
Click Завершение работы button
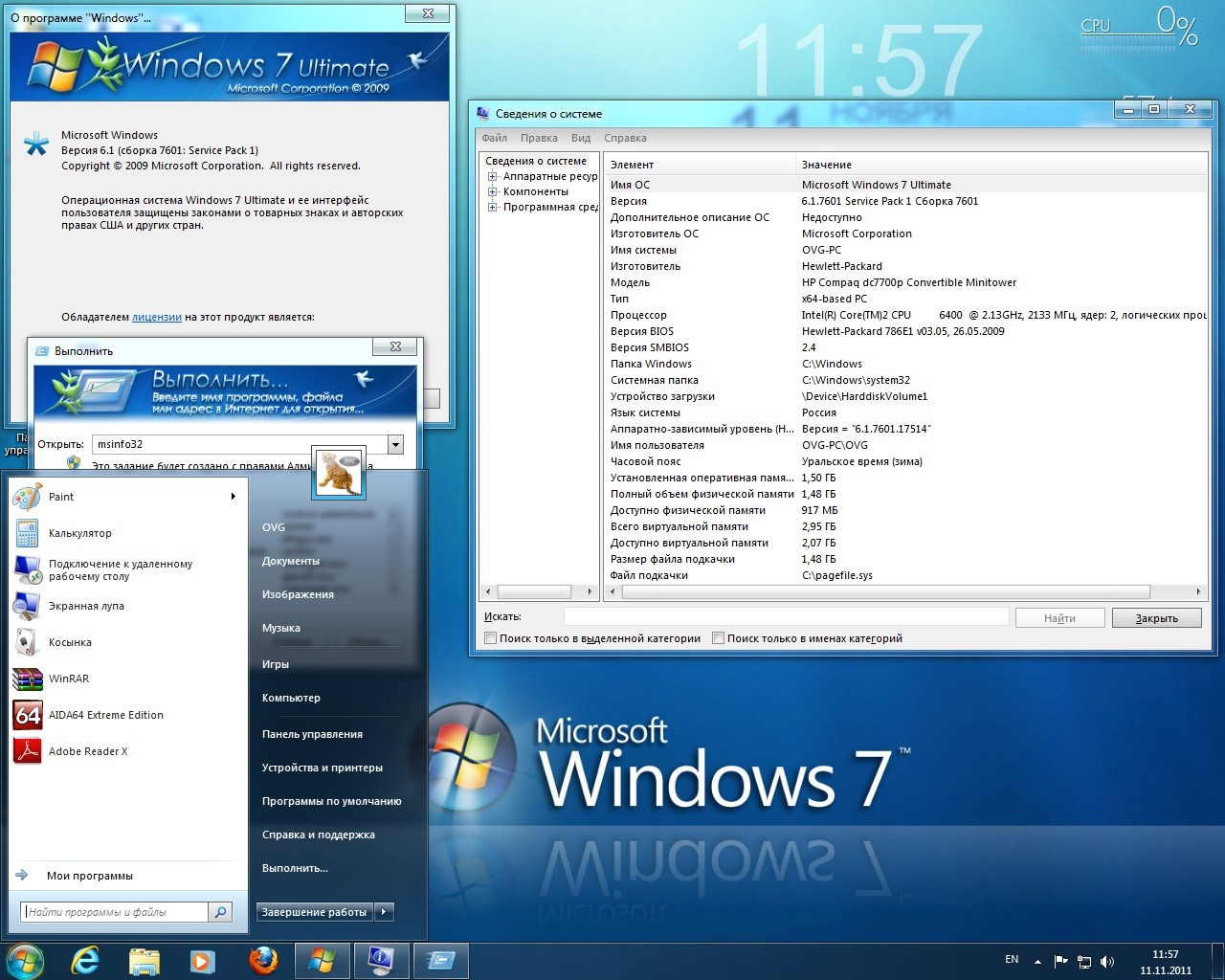[x=315, y=912]
